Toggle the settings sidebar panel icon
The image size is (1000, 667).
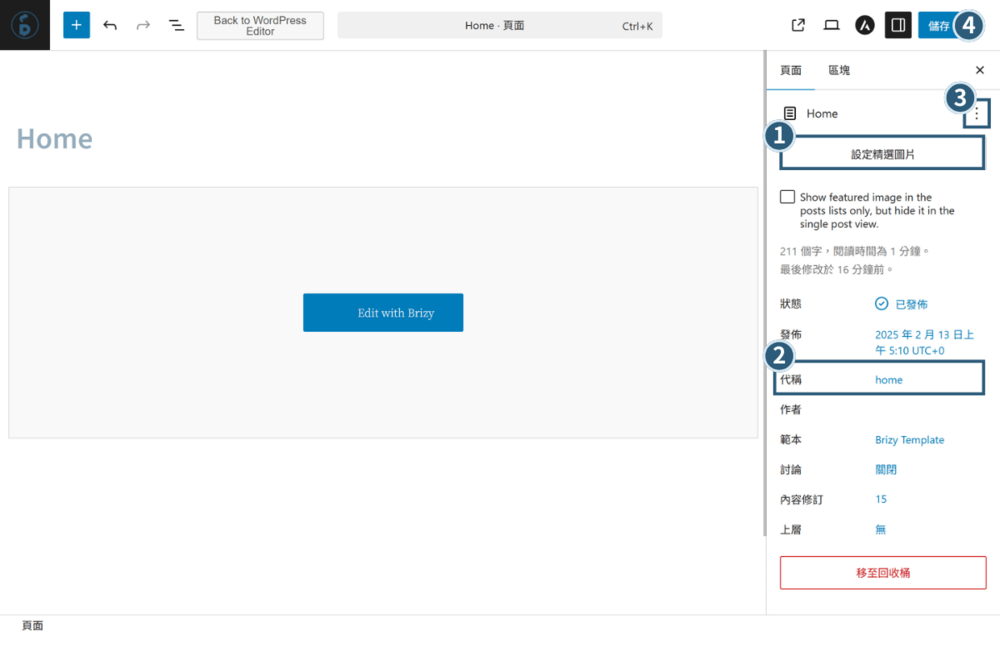click(x=897, y=24)
